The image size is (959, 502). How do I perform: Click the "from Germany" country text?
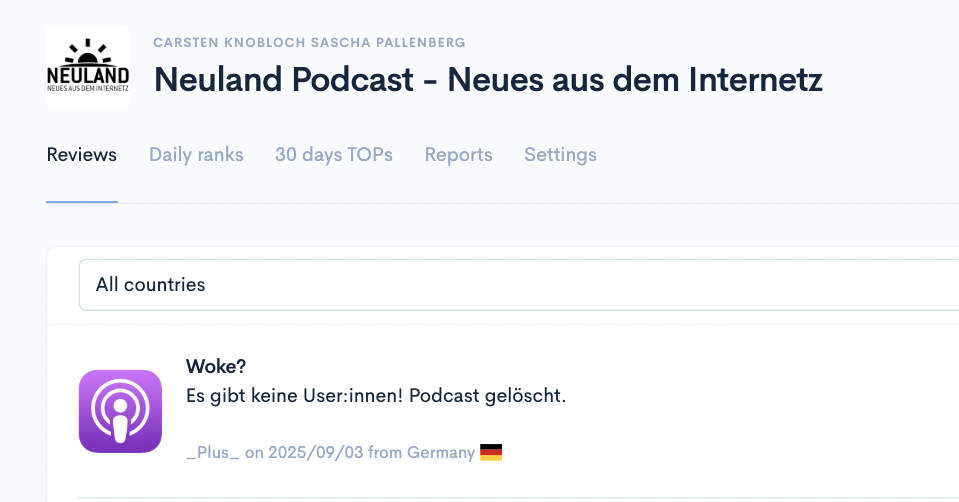[x=421, y=453]
